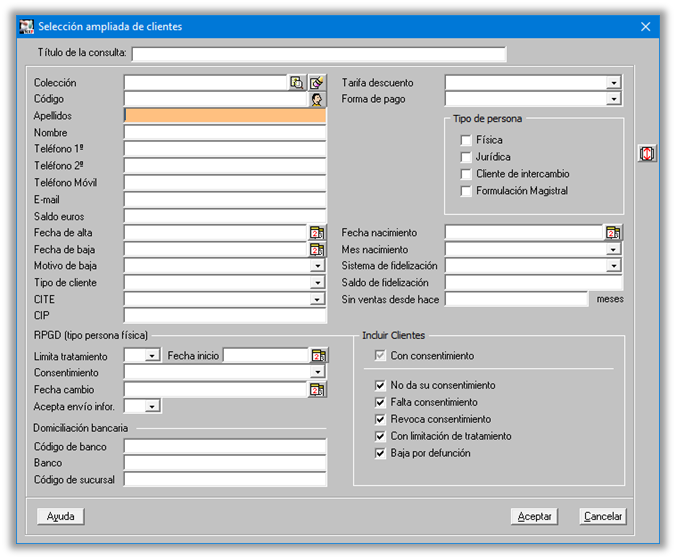Click the Fecha cambio input field
The image size is (676, 559).
point(216,390)
